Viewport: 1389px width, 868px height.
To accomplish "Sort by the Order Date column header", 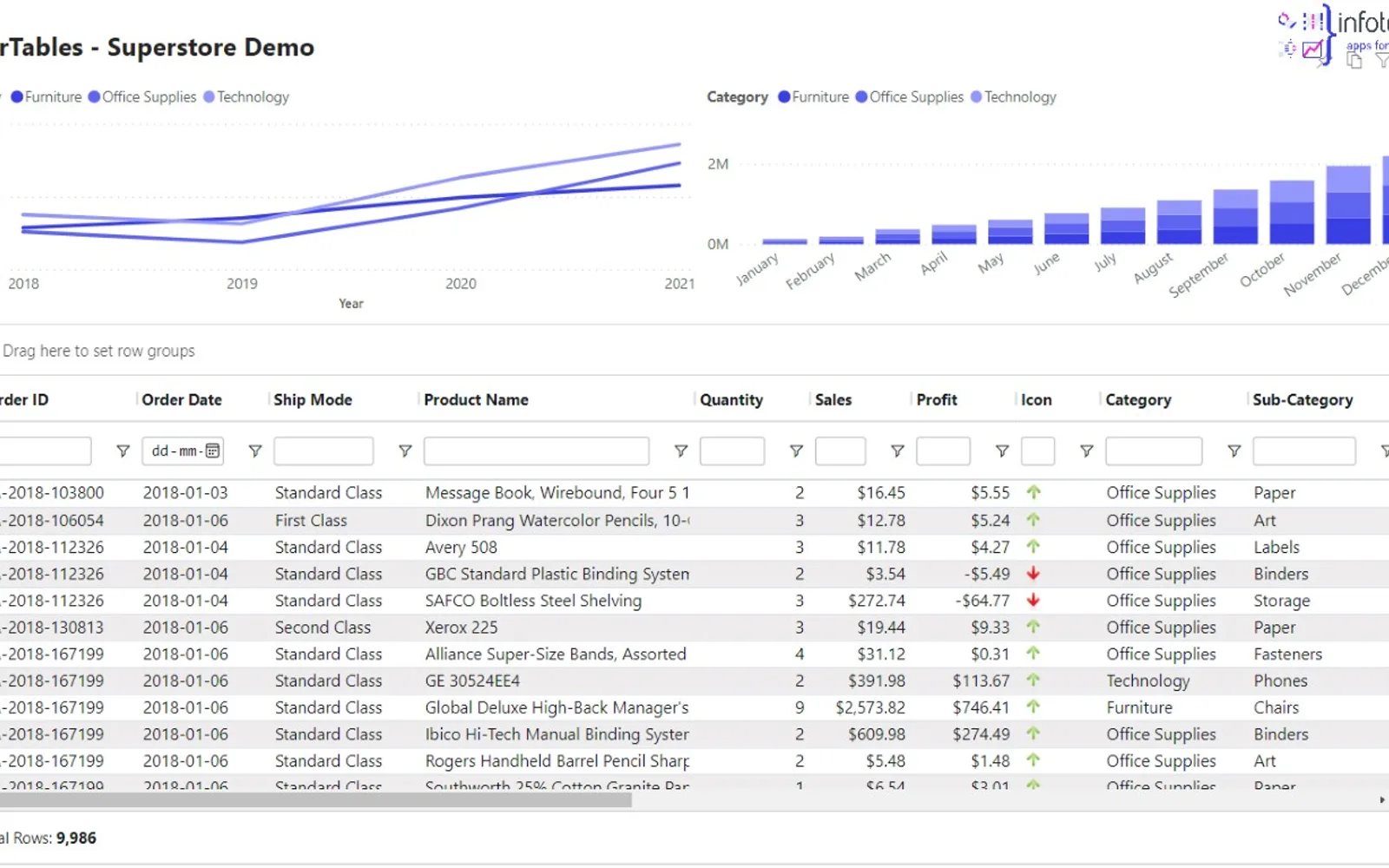I will pos(181,399).
